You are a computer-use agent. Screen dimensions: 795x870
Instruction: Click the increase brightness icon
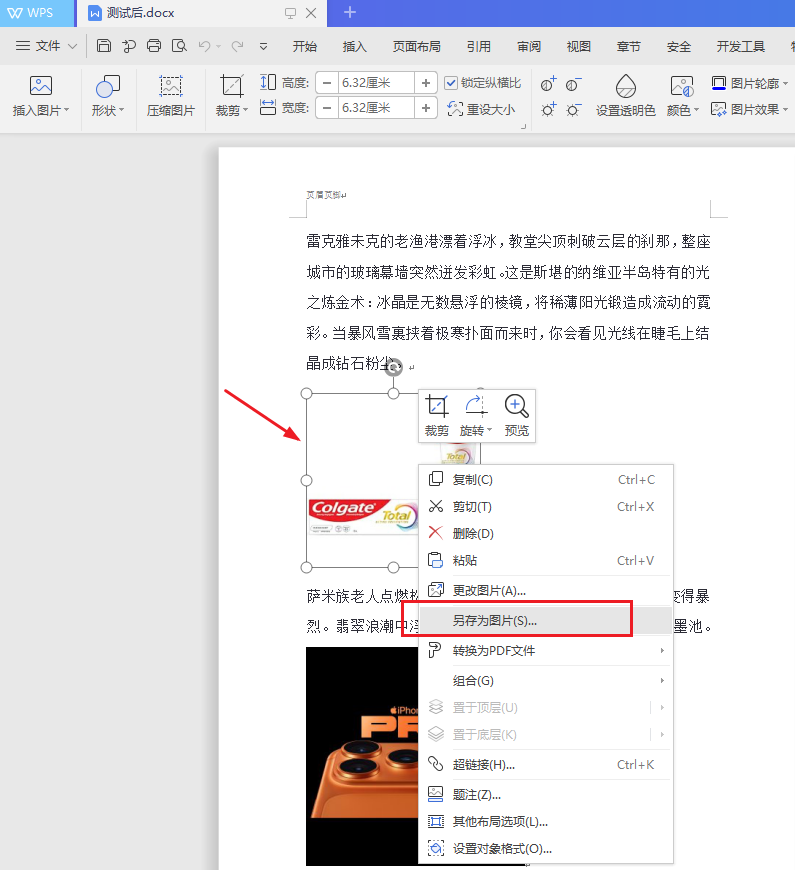coord(549,109)
